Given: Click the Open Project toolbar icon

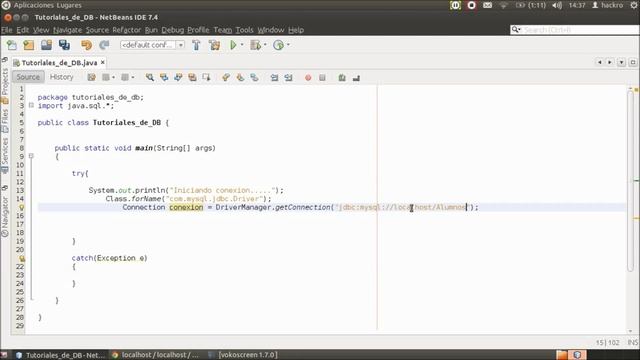Looking at the screenshot, I should click(x=47, y=45).
